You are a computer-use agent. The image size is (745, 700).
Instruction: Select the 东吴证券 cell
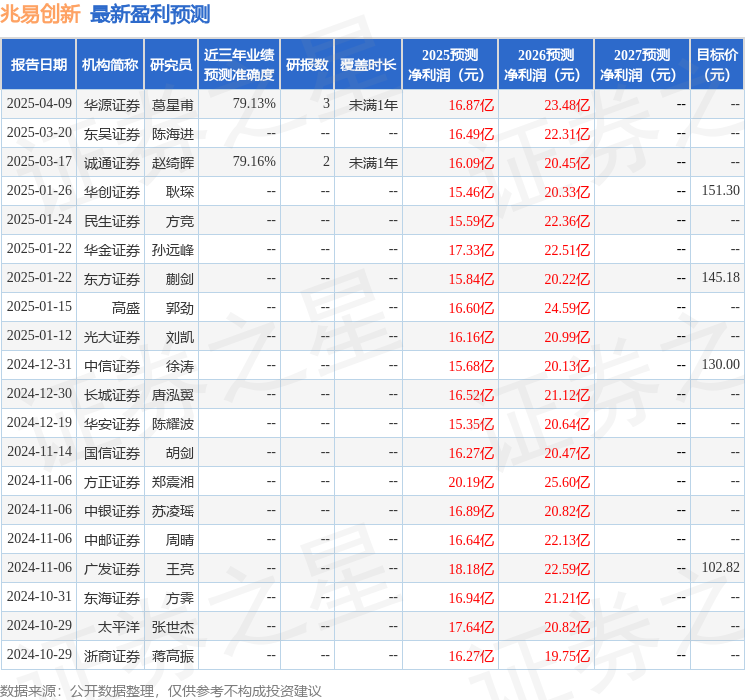[112, 134]
